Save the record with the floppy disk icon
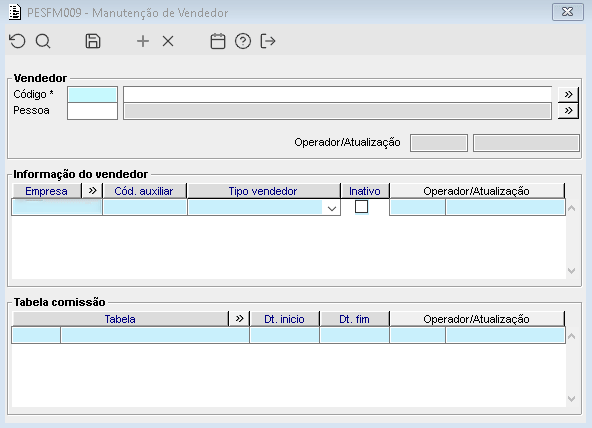 click(93, 41)
